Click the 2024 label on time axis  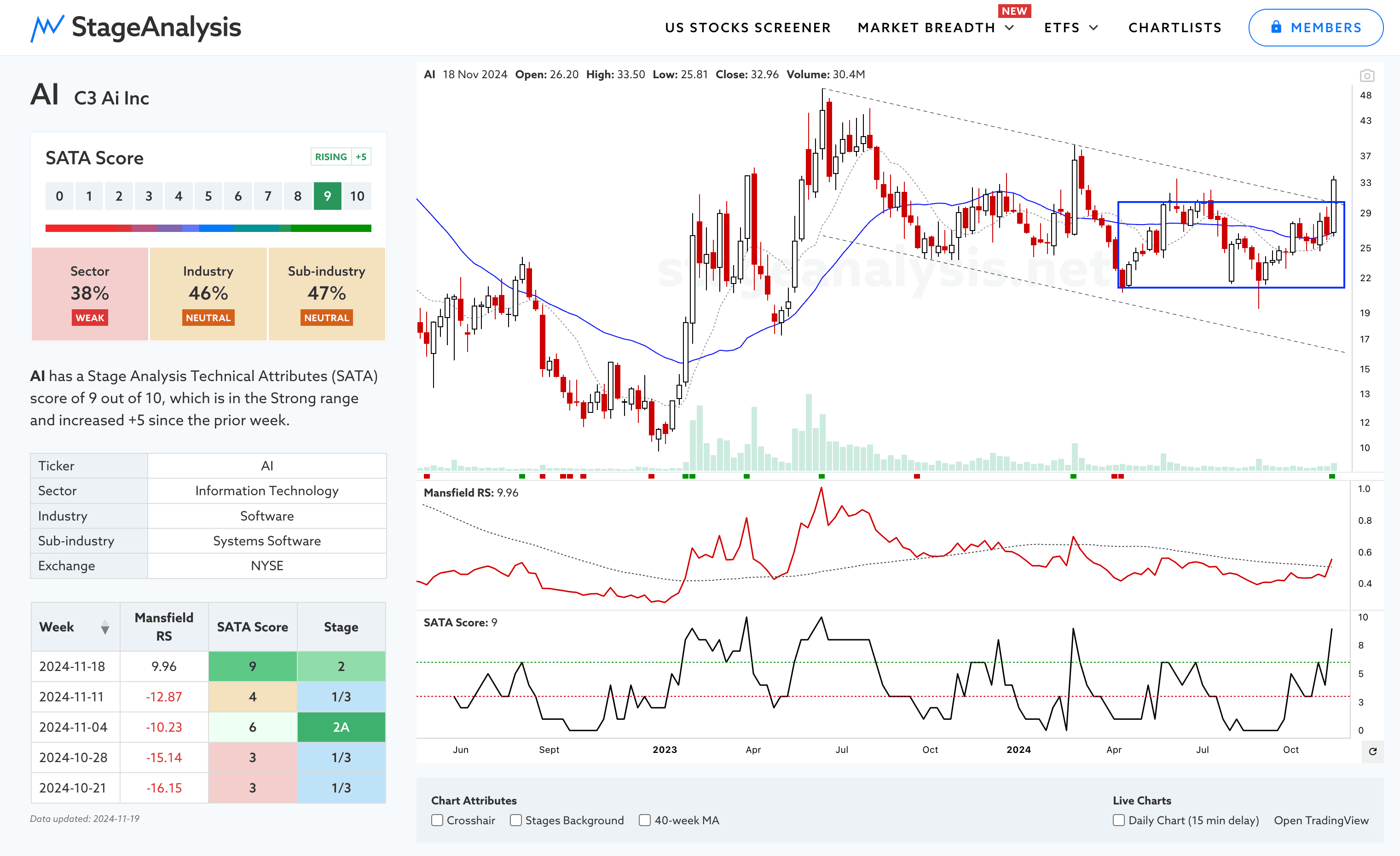[x=1018, y=749]
